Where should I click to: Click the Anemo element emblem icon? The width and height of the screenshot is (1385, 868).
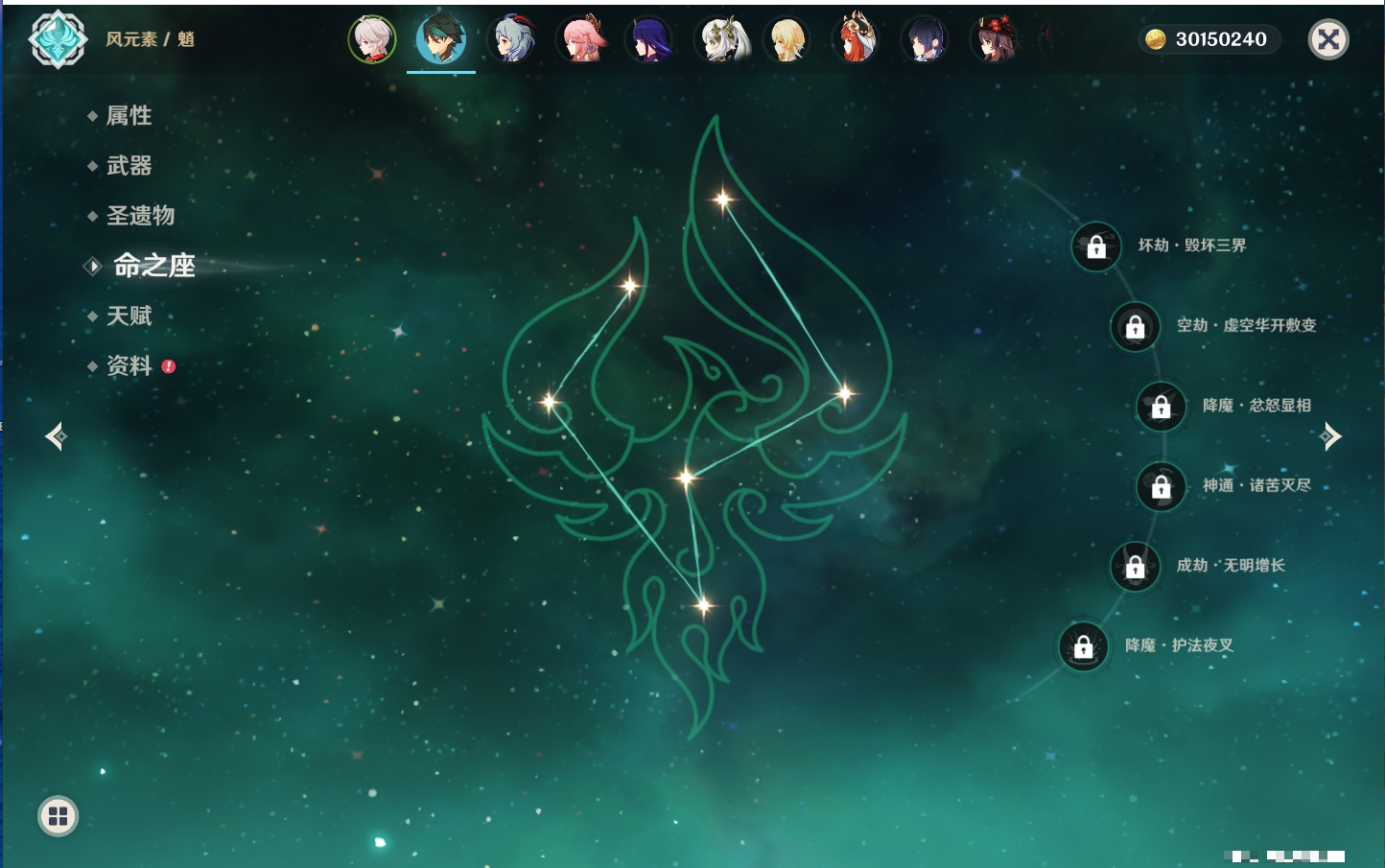[x=58, y=39]
